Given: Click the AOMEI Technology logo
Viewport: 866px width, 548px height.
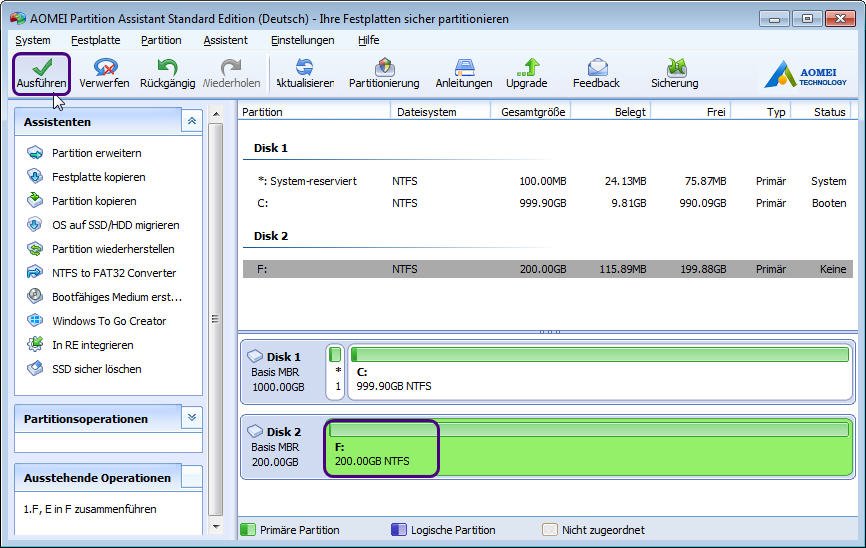Looking at the screenshot, I should [x=805, y=75].
